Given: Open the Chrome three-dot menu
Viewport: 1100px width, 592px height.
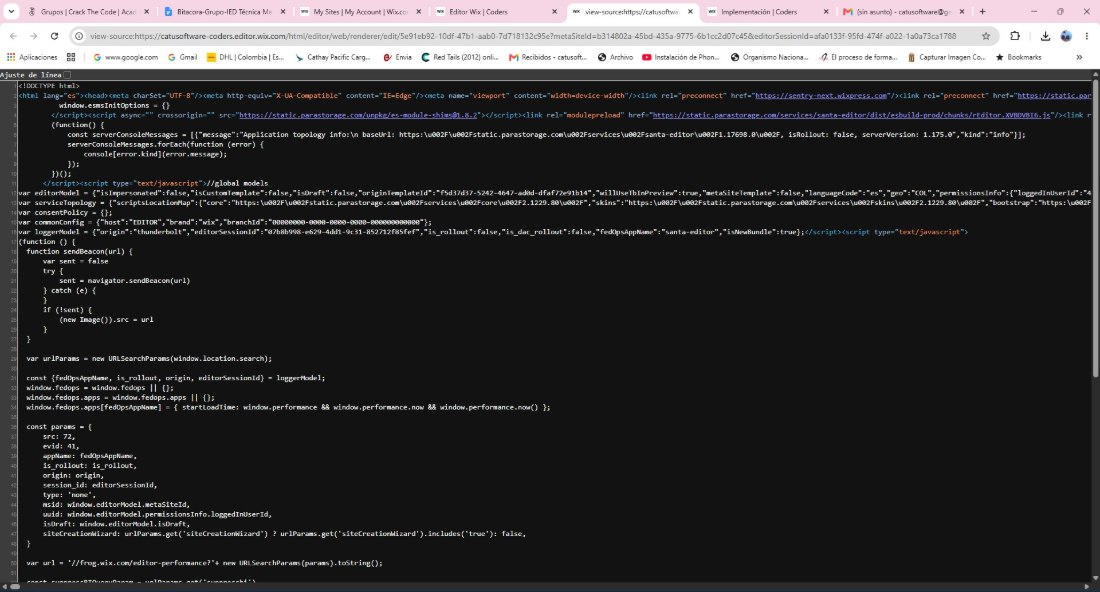Looking at the screenshot, I should 1087,36.
